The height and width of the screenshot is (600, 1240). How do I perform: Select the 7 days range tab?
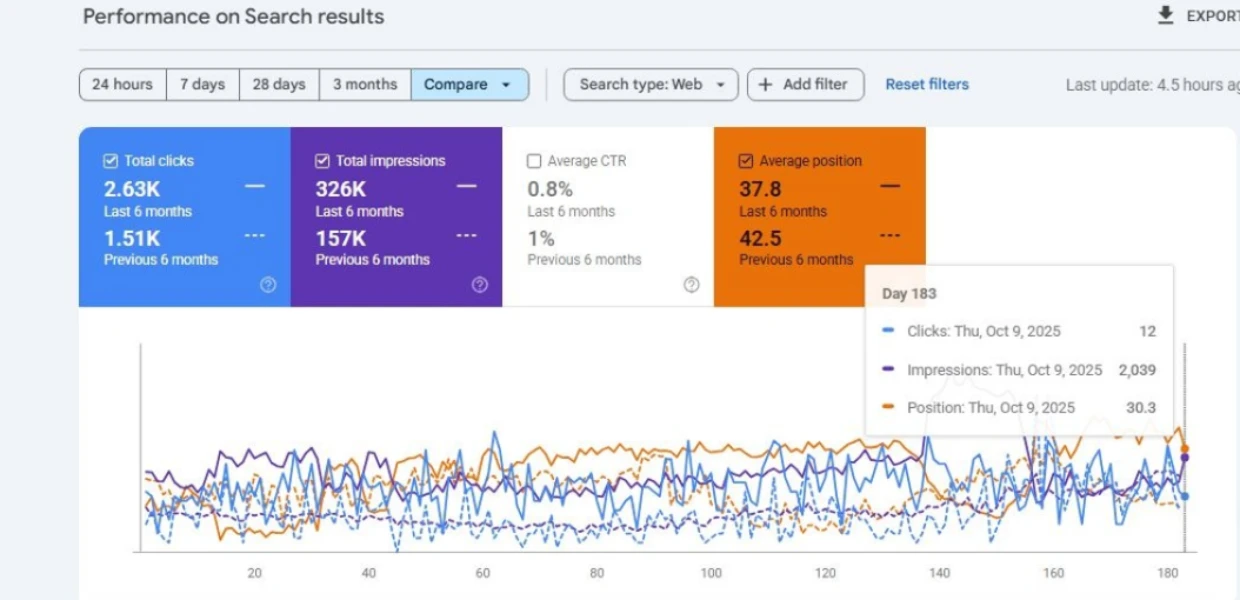203,85
